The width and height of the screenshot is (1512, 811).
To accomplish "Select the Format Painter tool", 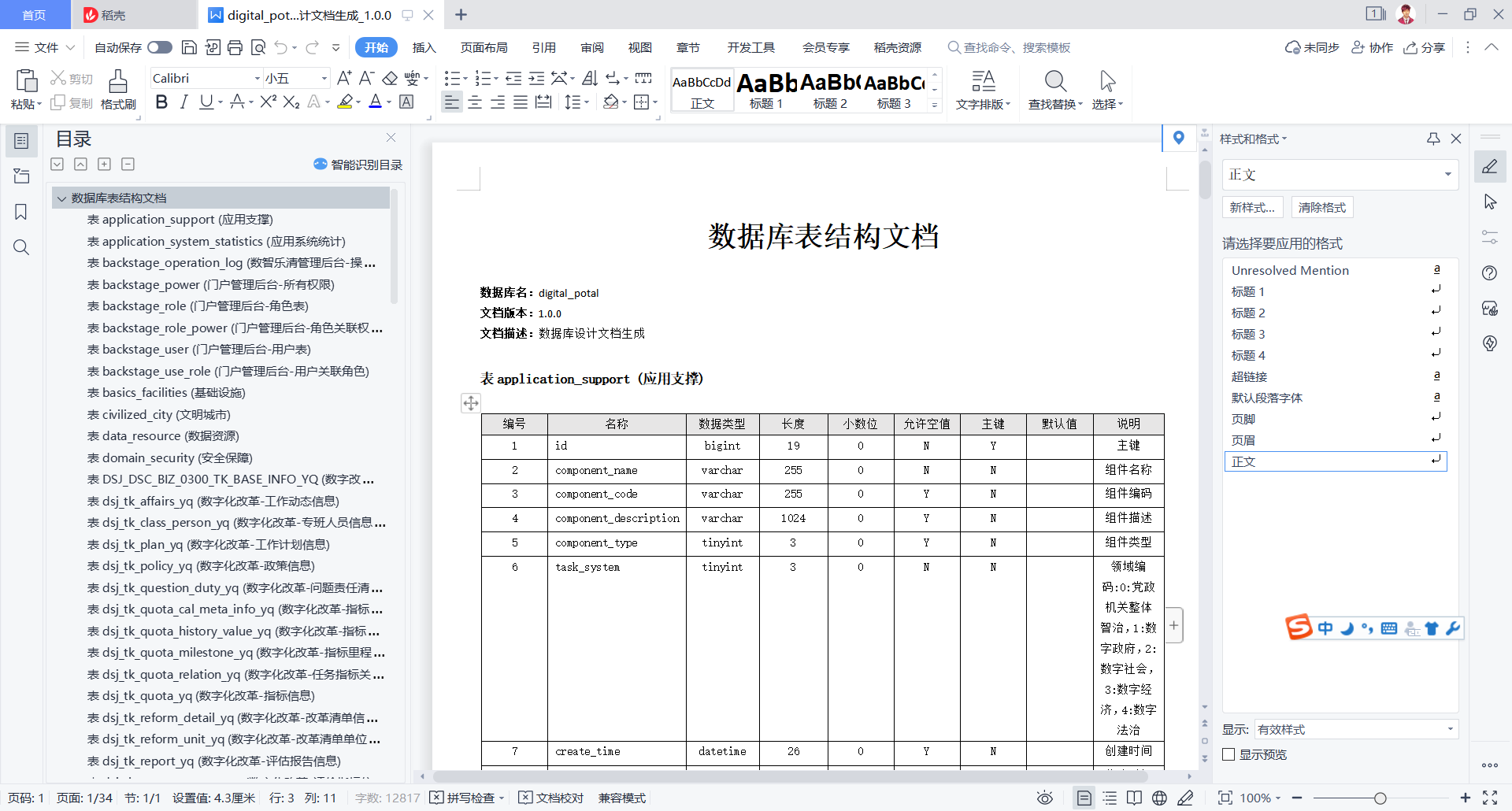I will point(117,89).
